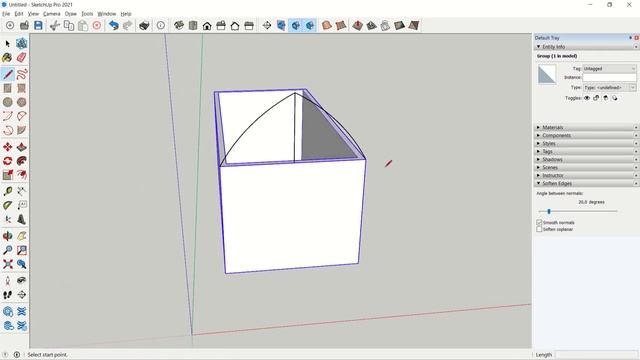
Task: Click the status bar help question icon
Action: 5,355
